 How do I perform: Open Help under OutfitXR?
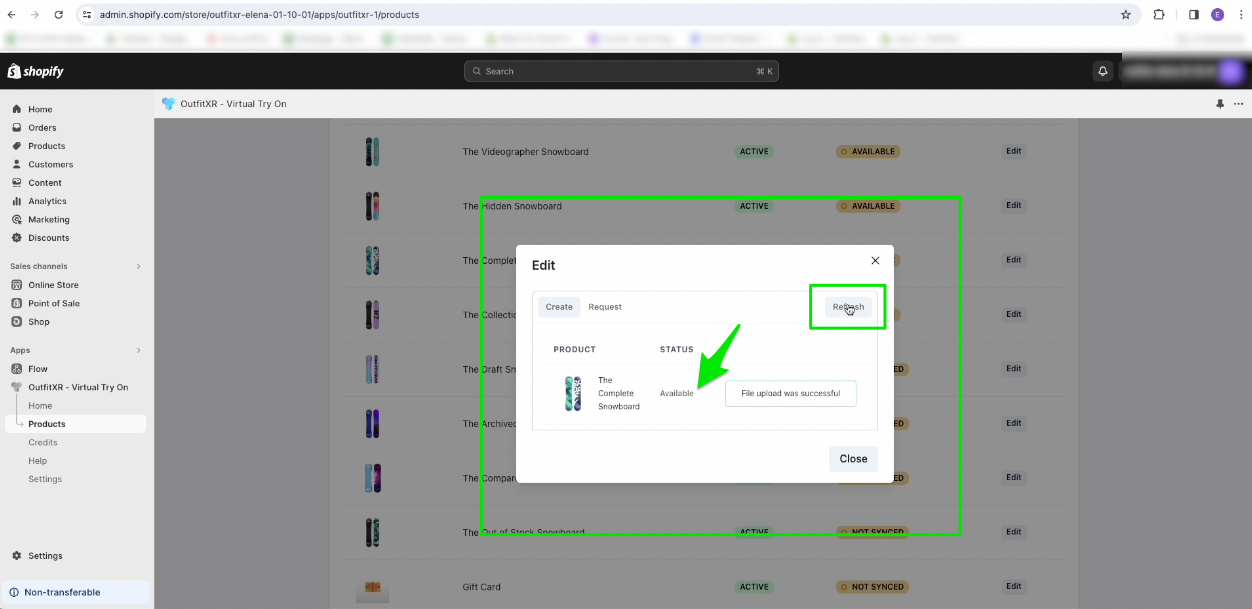tap(38, 461)
